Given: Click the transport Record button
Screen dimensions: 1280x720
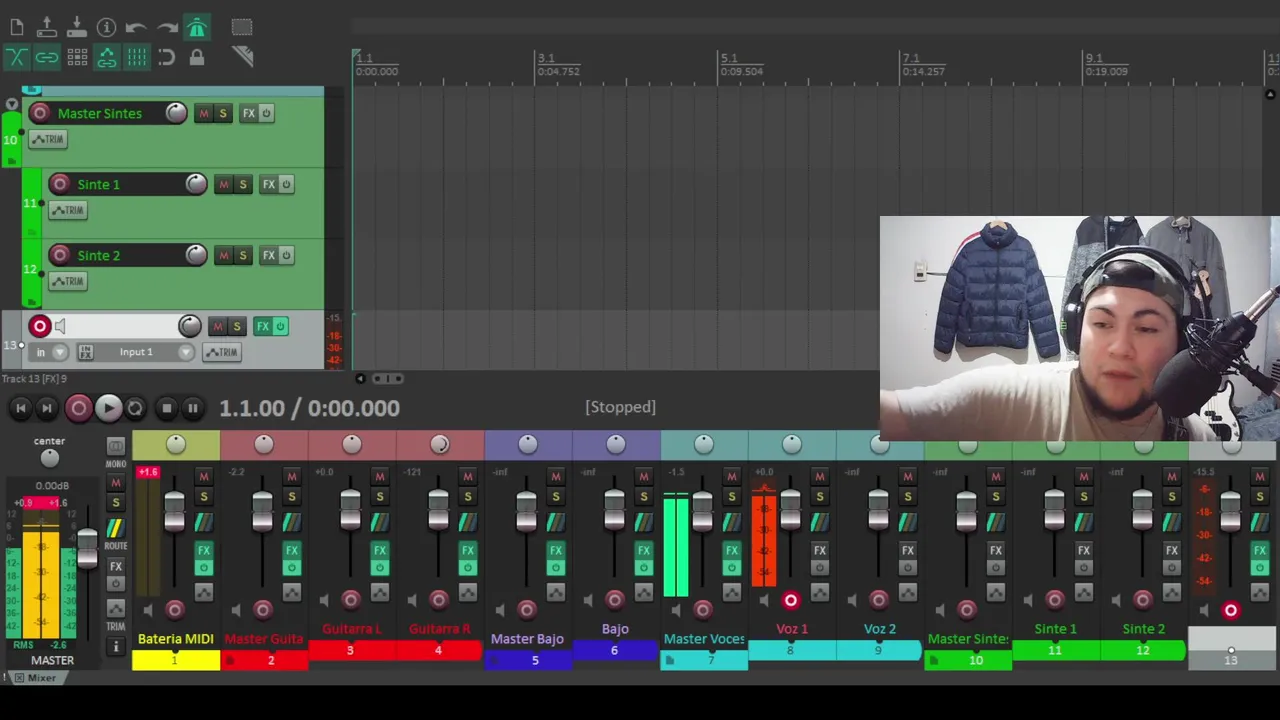Looking at the screenshot, I should coord(78,408).
